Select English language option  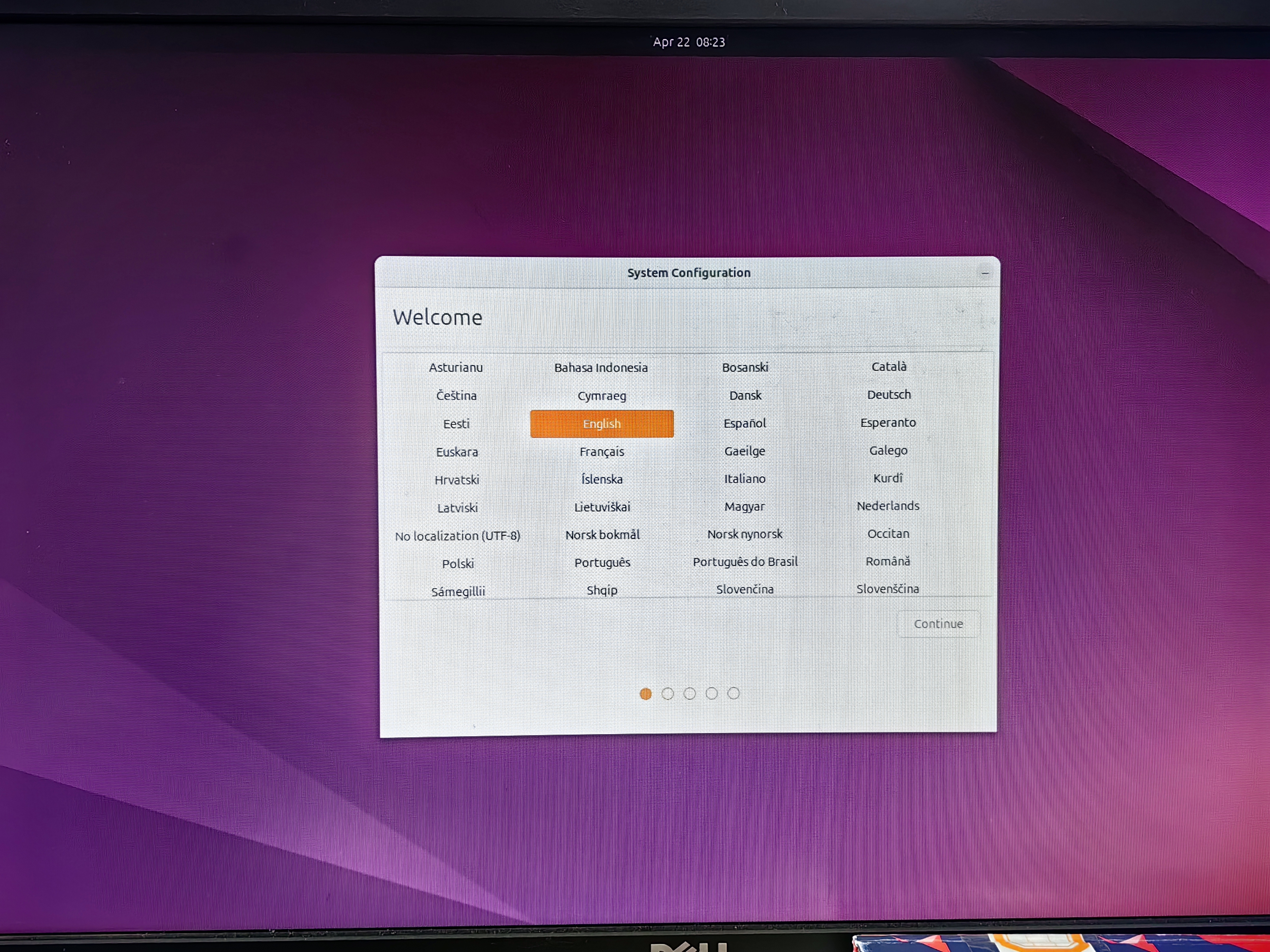coord(601,424)
